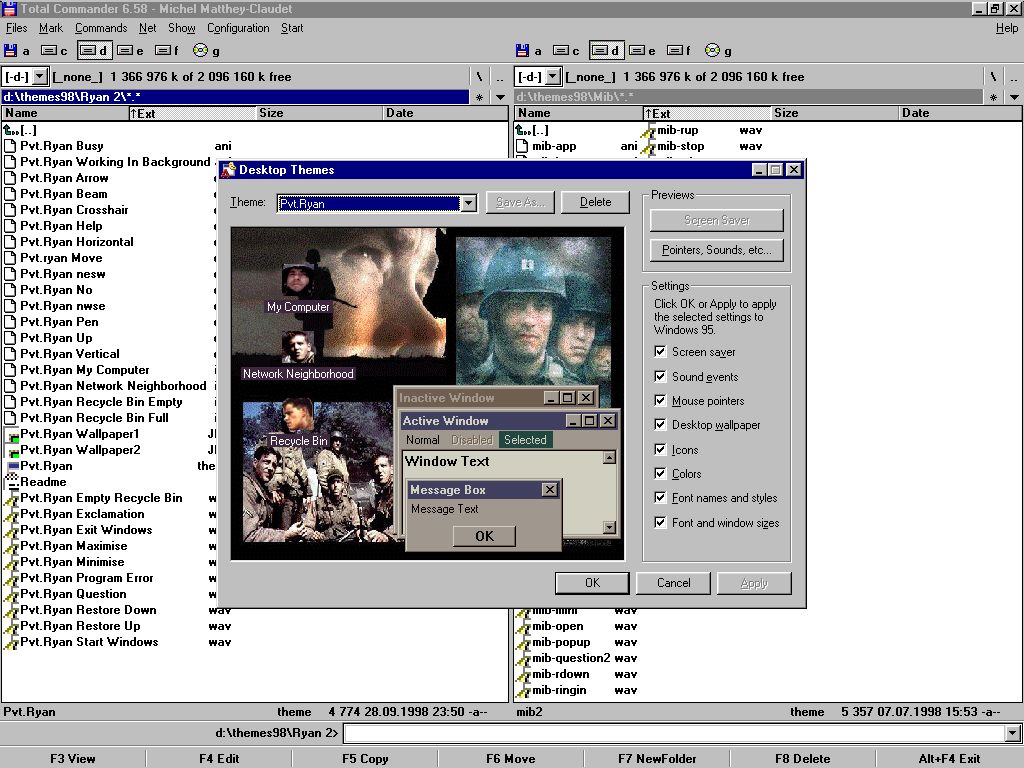1024x768 pixels.
Task: Select CD drive g in left panel
Action: 206,51
